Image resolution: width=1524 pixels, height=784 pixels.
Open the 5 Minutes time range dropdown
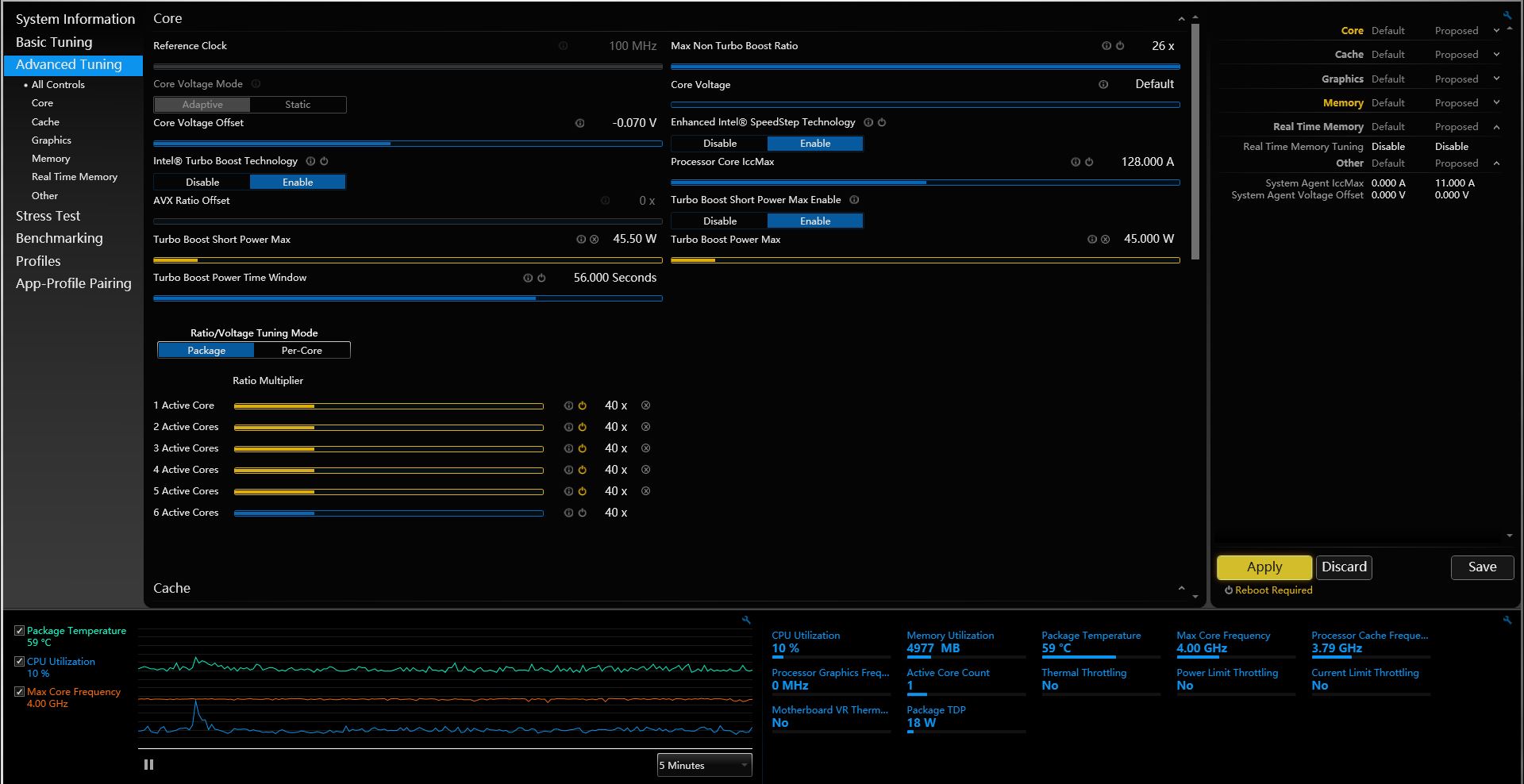704,765
